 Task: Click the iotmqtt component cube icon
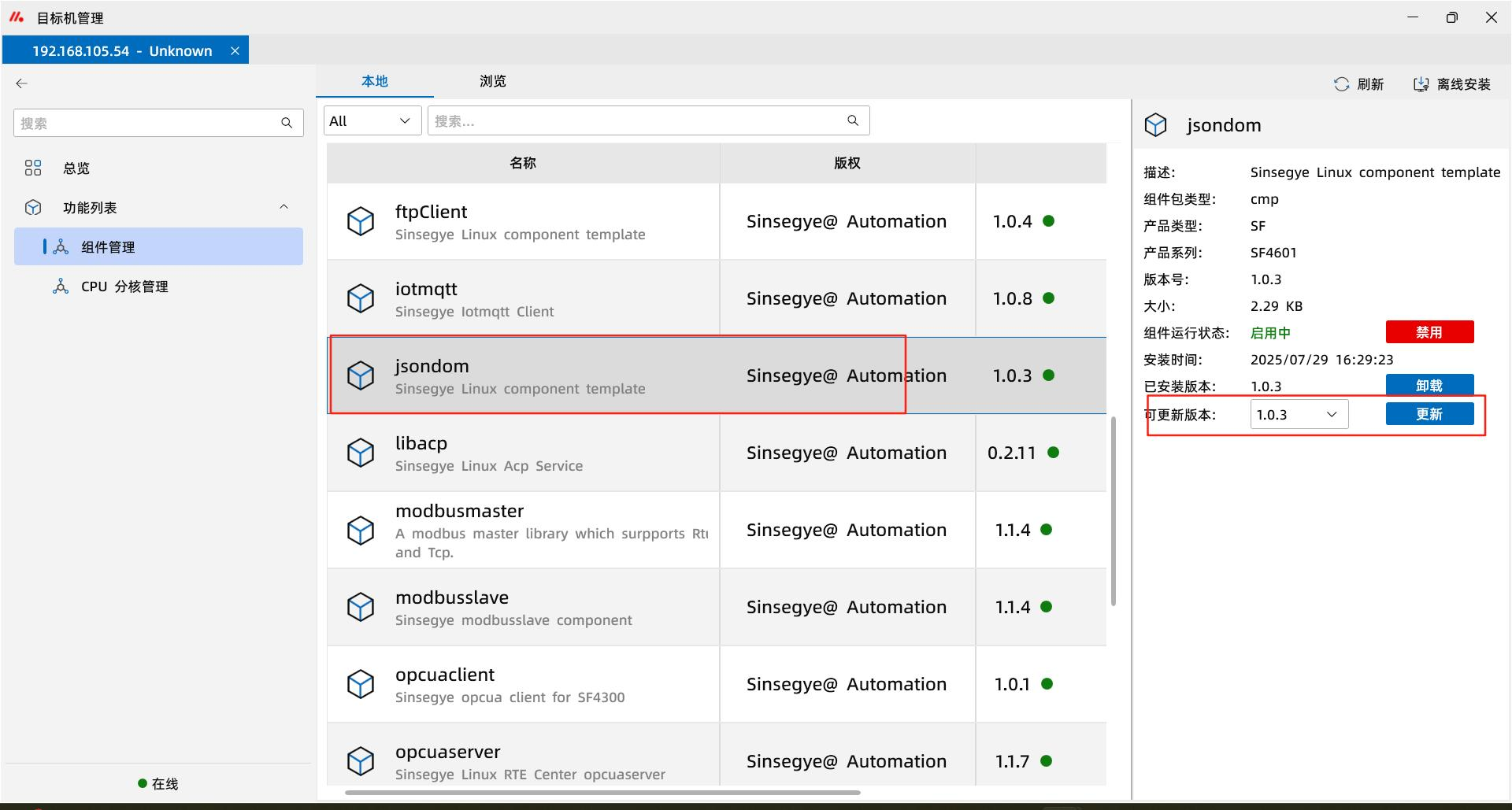tap(361, 298)
